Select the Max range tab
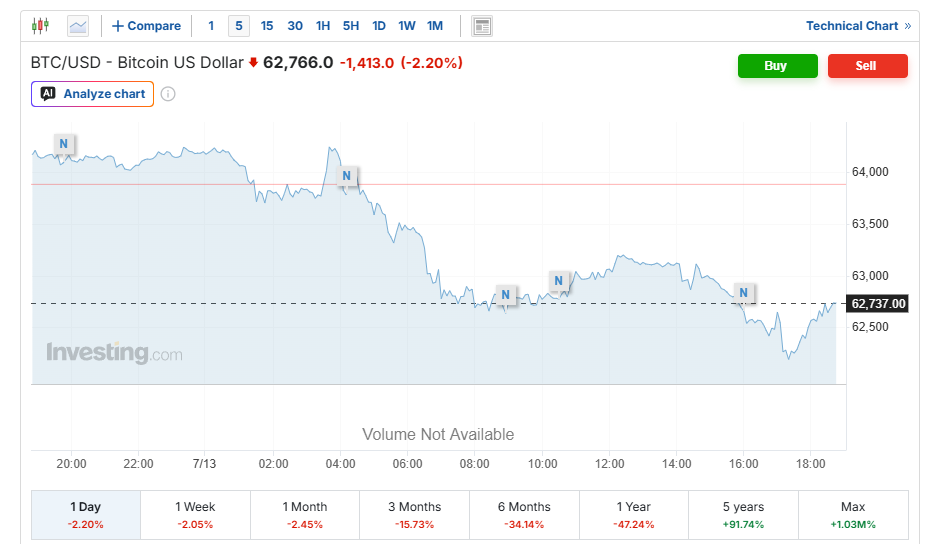932x544 pixels. pyautogui.click(x=853, y=515)
